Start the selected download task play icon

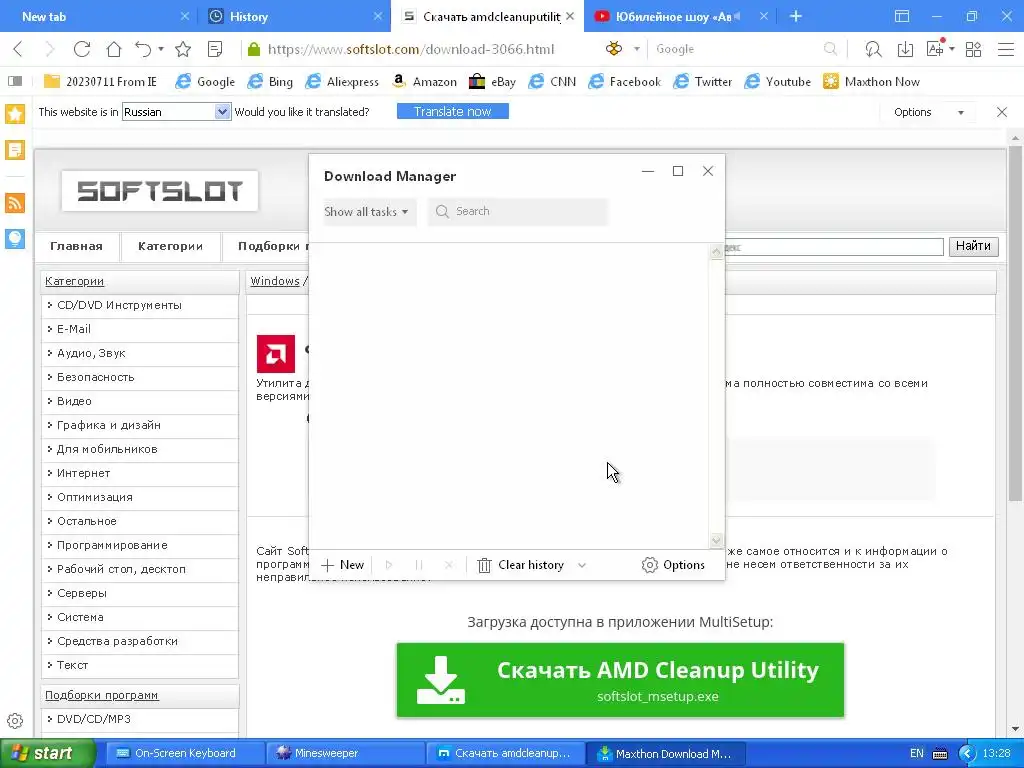click(389, 565)
